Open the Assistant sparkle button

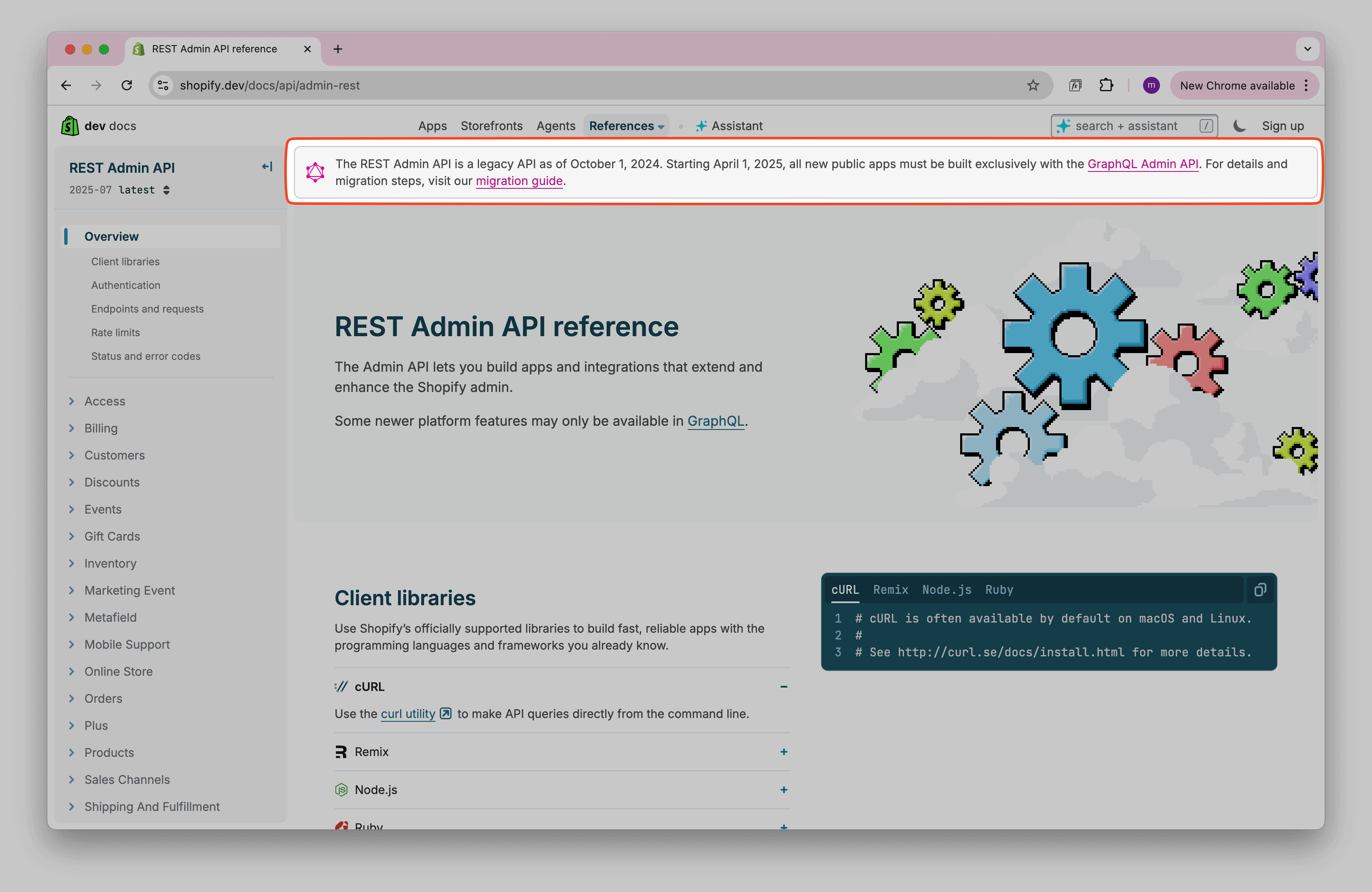[729, 125]
